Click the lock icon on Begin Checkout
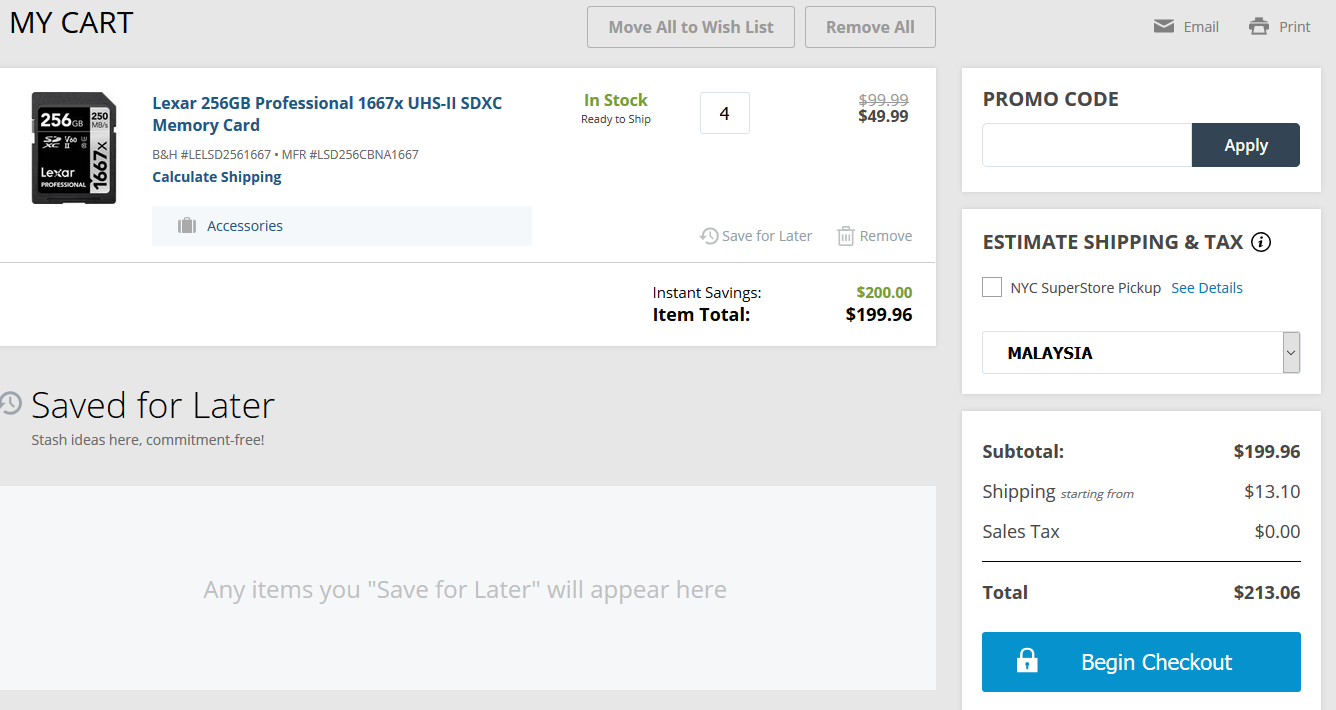1336x710 pixels. pyautogui.click(x=1027, y=661)
